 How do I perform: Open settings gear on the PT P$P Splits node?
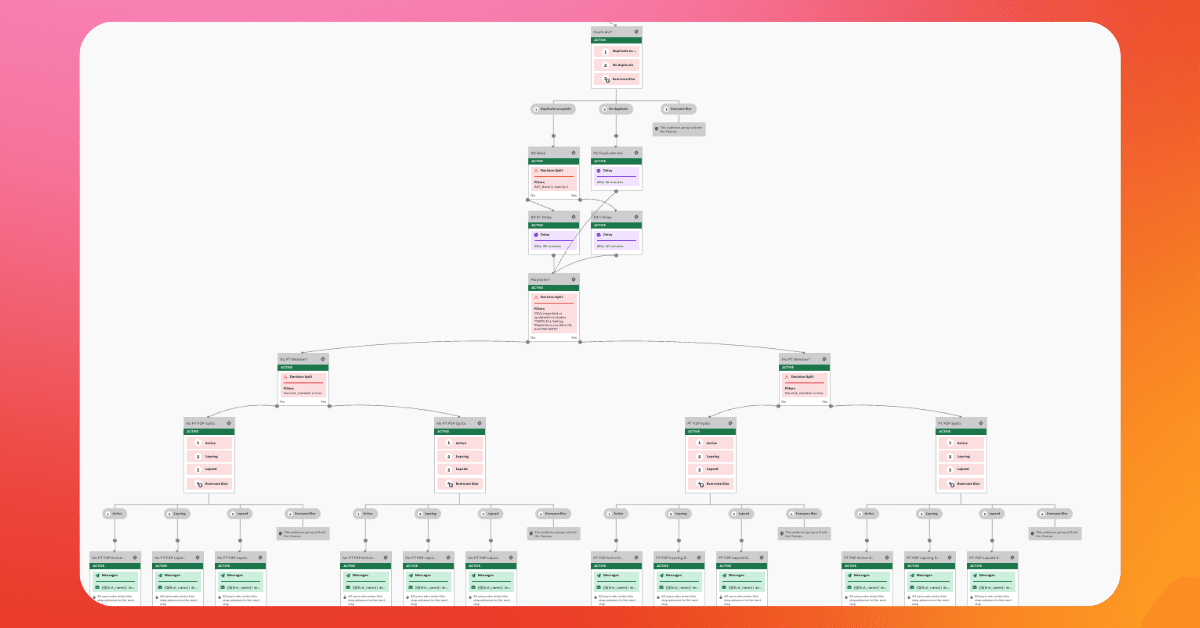[x=981, y=423]
